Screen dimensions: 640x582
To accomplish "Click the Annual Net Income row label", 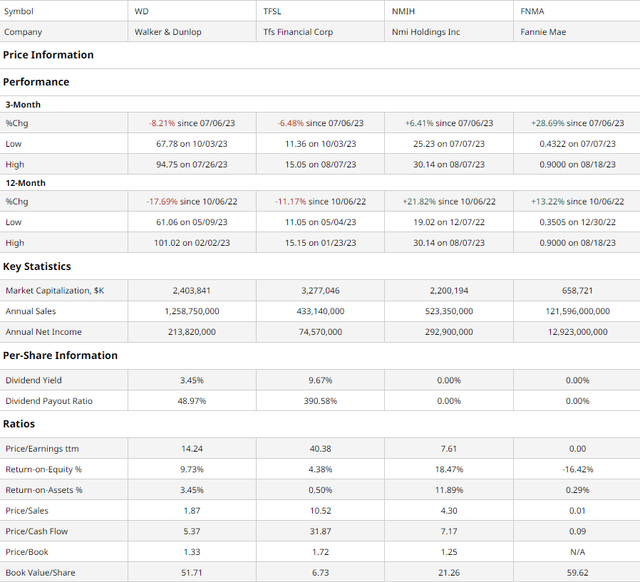I will tap(43, 332).
